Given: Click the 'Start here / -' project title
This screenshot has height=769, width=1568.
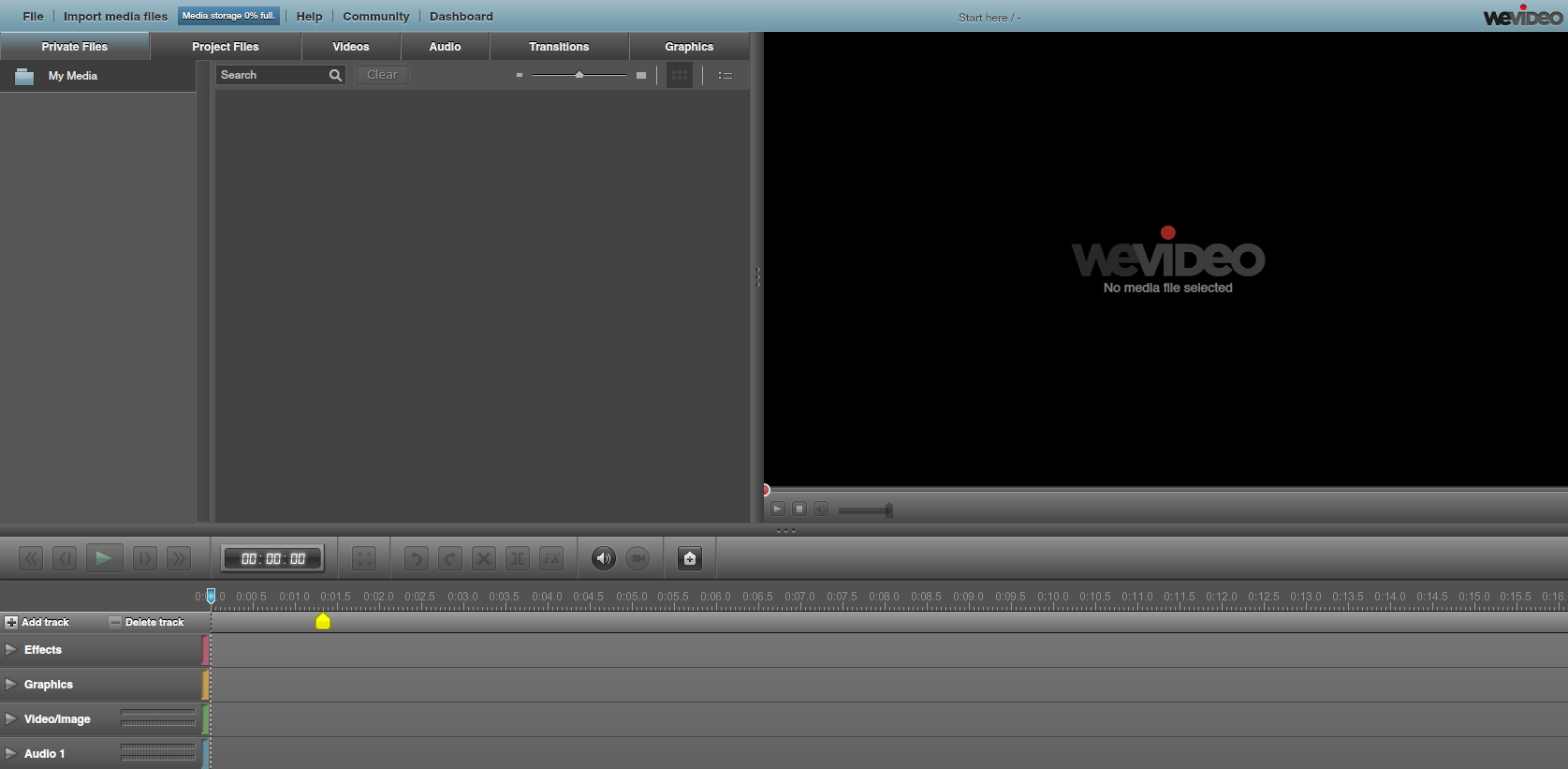Looking at the screenshot, I should tap(989, 17).
